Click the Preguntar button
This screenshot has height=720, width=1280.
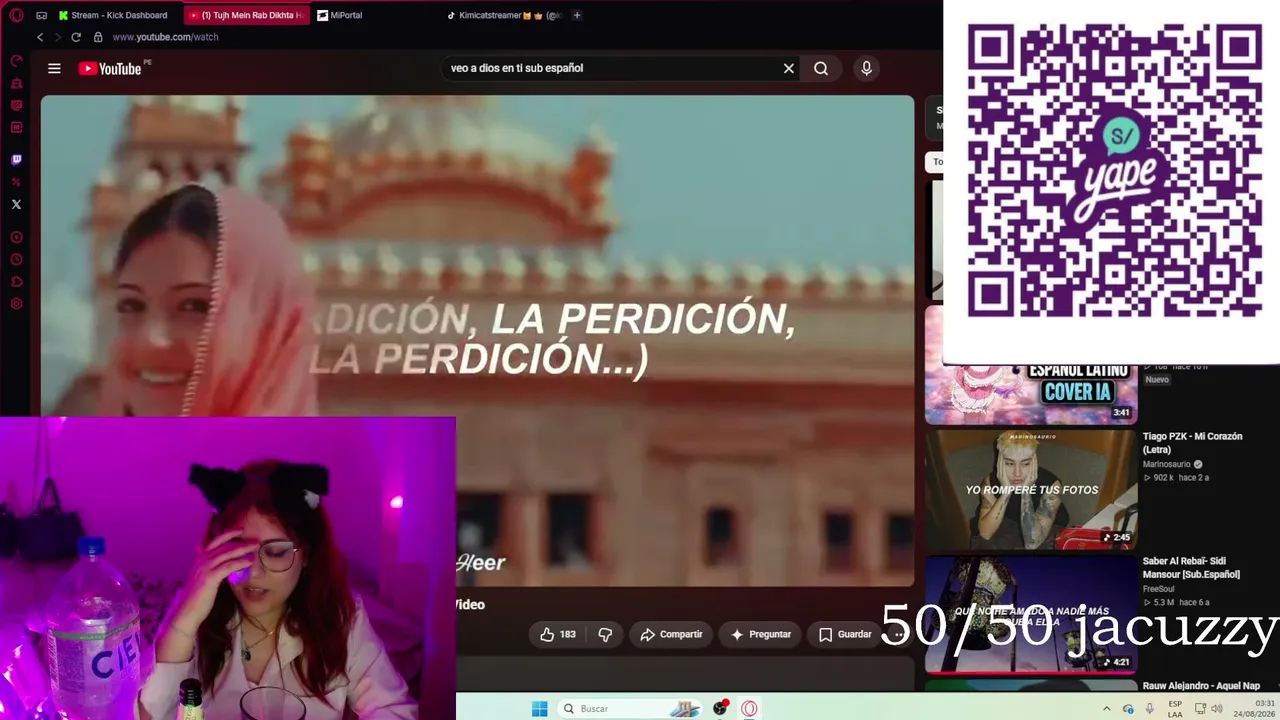(x=760, y=634)
